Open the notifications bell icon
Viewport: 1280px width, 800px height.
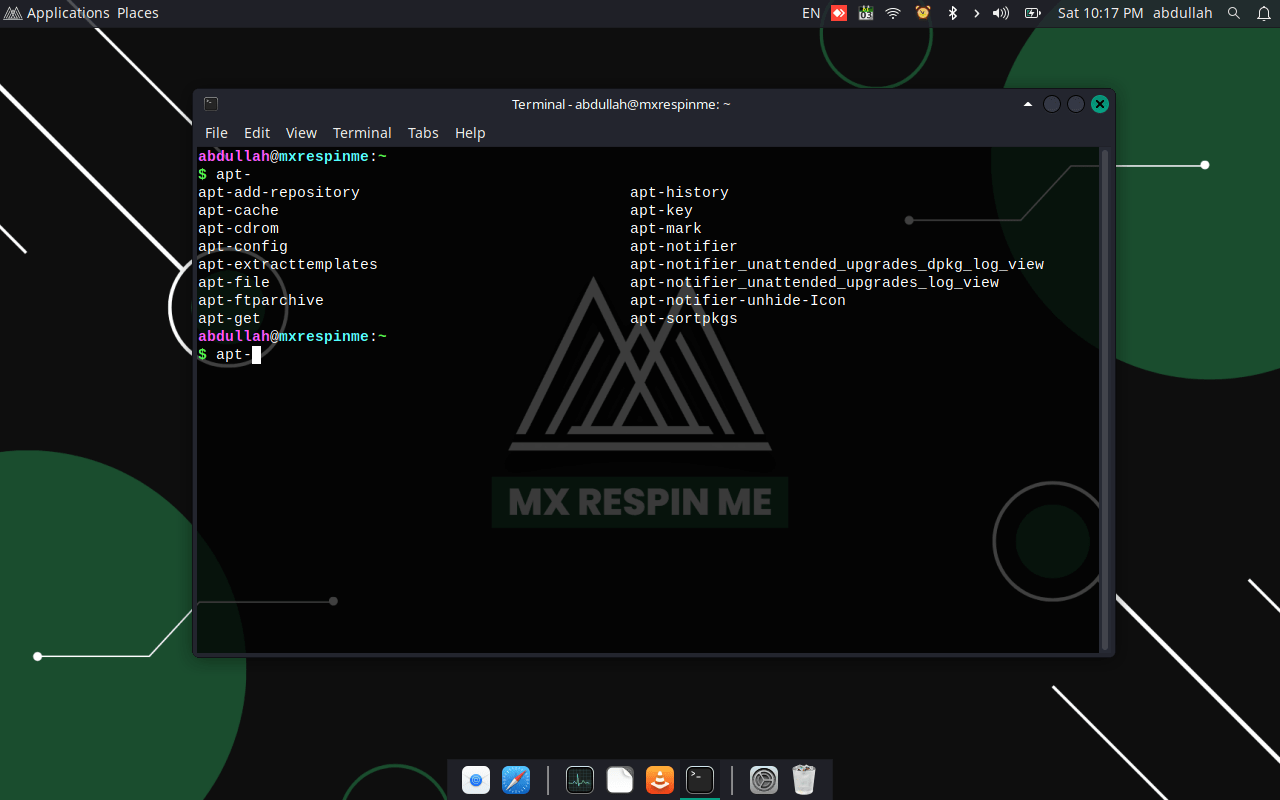1263,13
